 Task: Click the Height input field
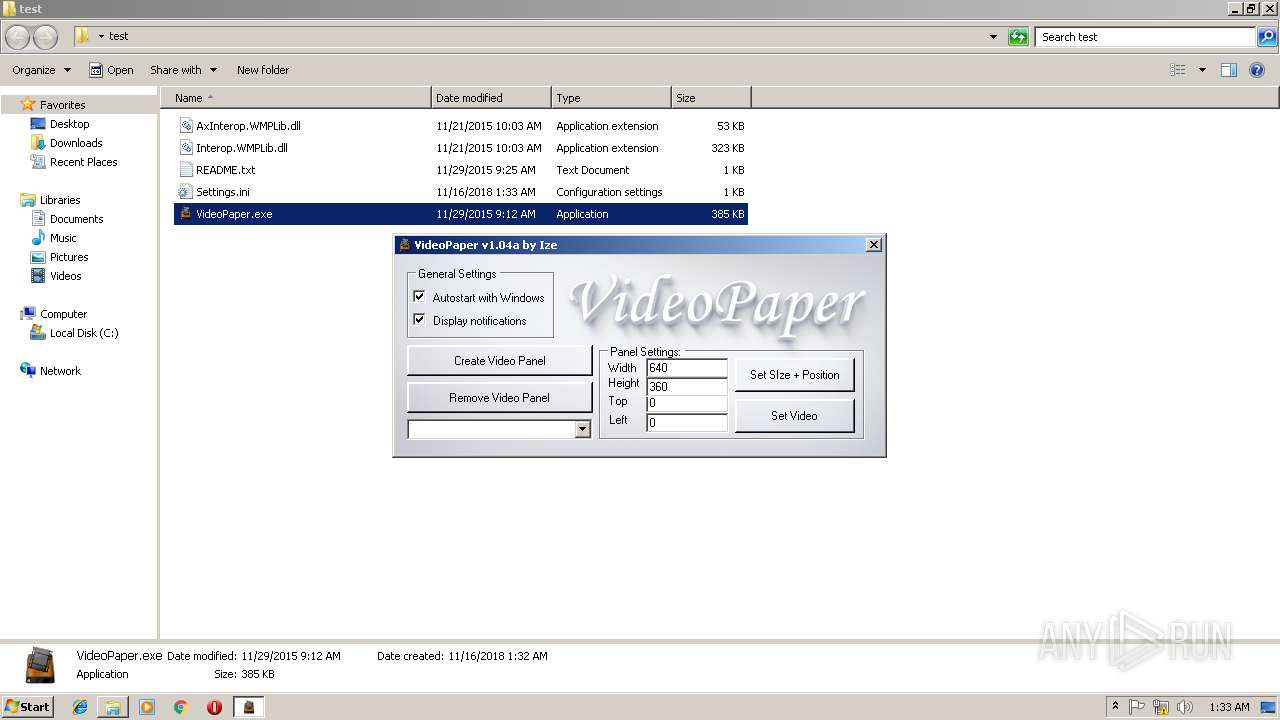687,386
